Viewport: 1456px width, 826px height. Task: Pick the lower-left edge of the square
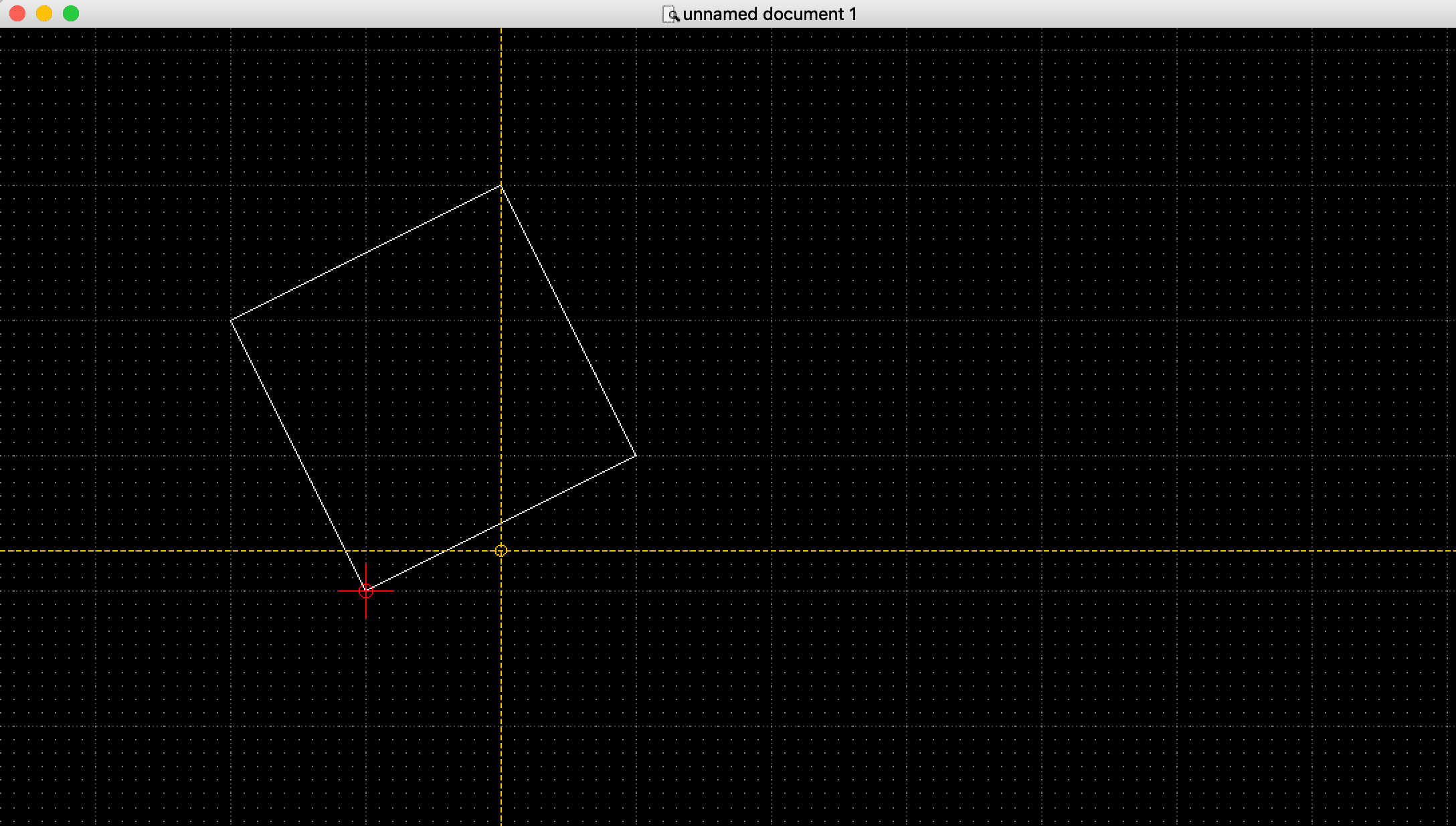click(298, 456)
